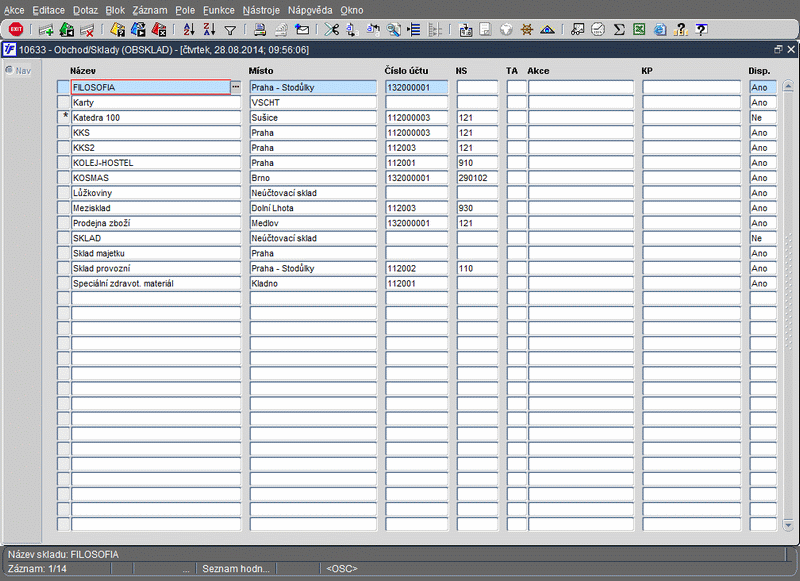800x581 pixels.
Task: Export data with the Excel icon
Action: tap(639, 30)
